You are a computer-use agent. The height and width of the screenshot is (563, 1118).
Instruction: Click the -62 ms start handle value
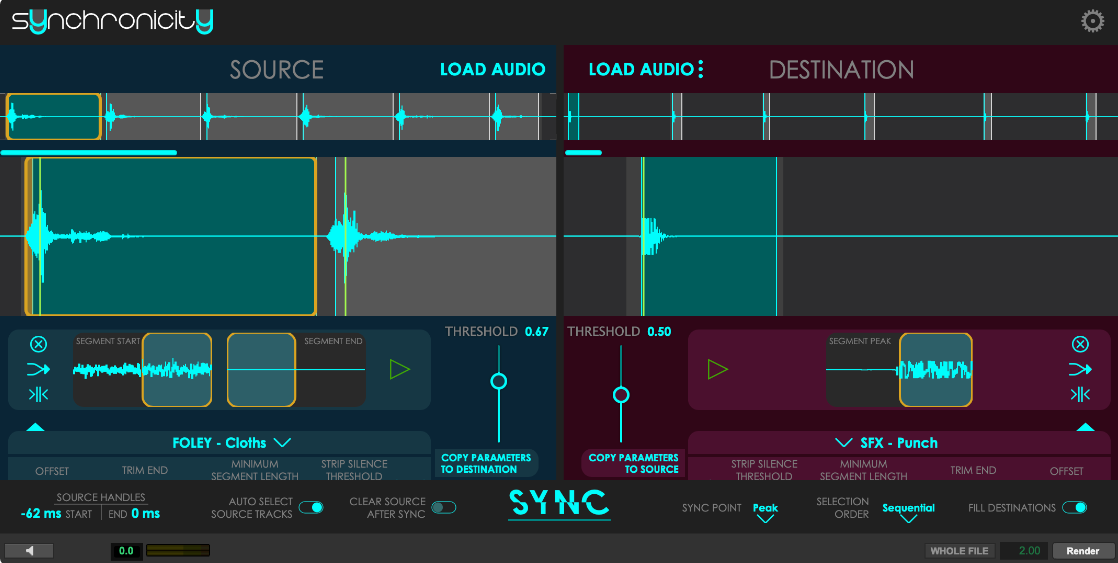point(41,513)
